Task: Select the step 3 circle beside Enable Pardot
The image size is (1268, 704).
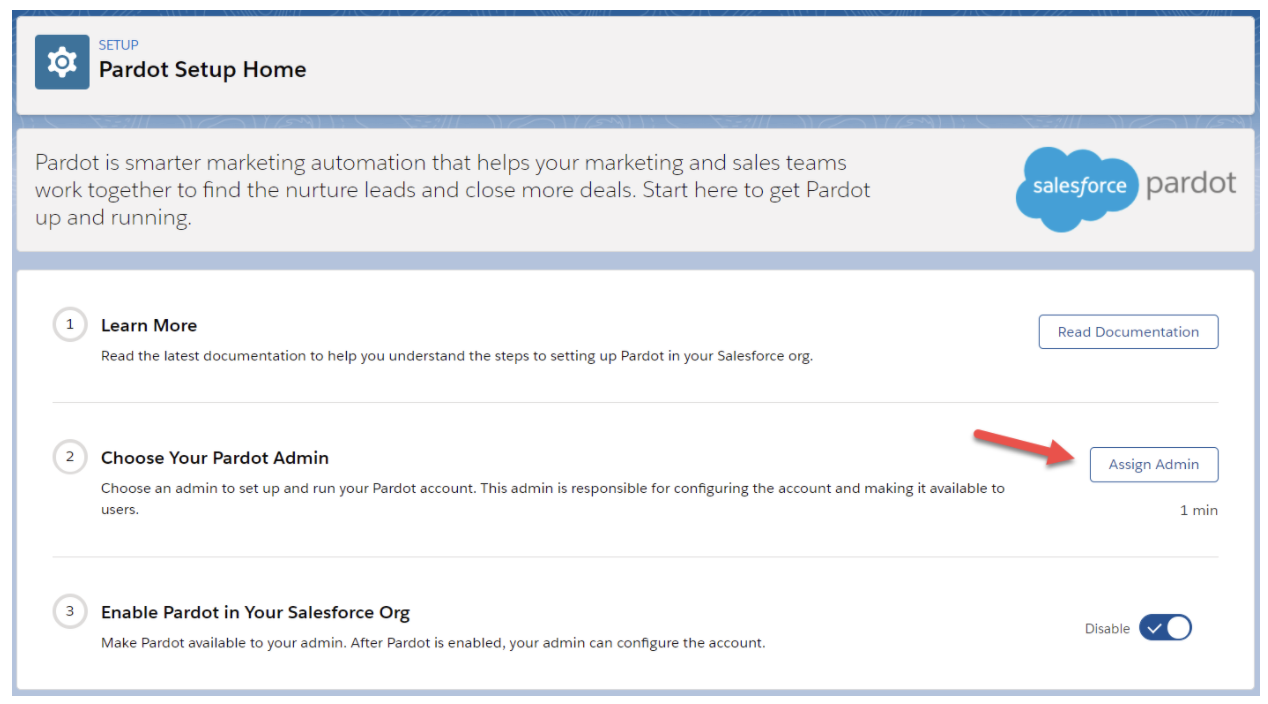Action: pos(69,611)
